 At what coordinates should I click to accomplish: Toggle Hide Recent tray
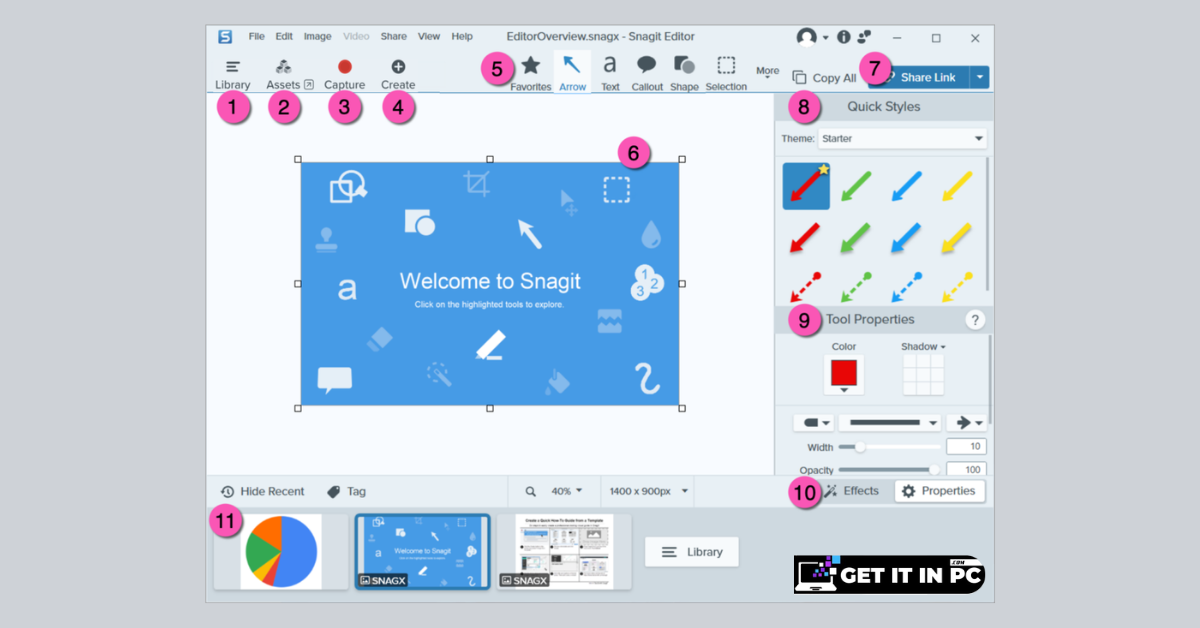[262, 491]
